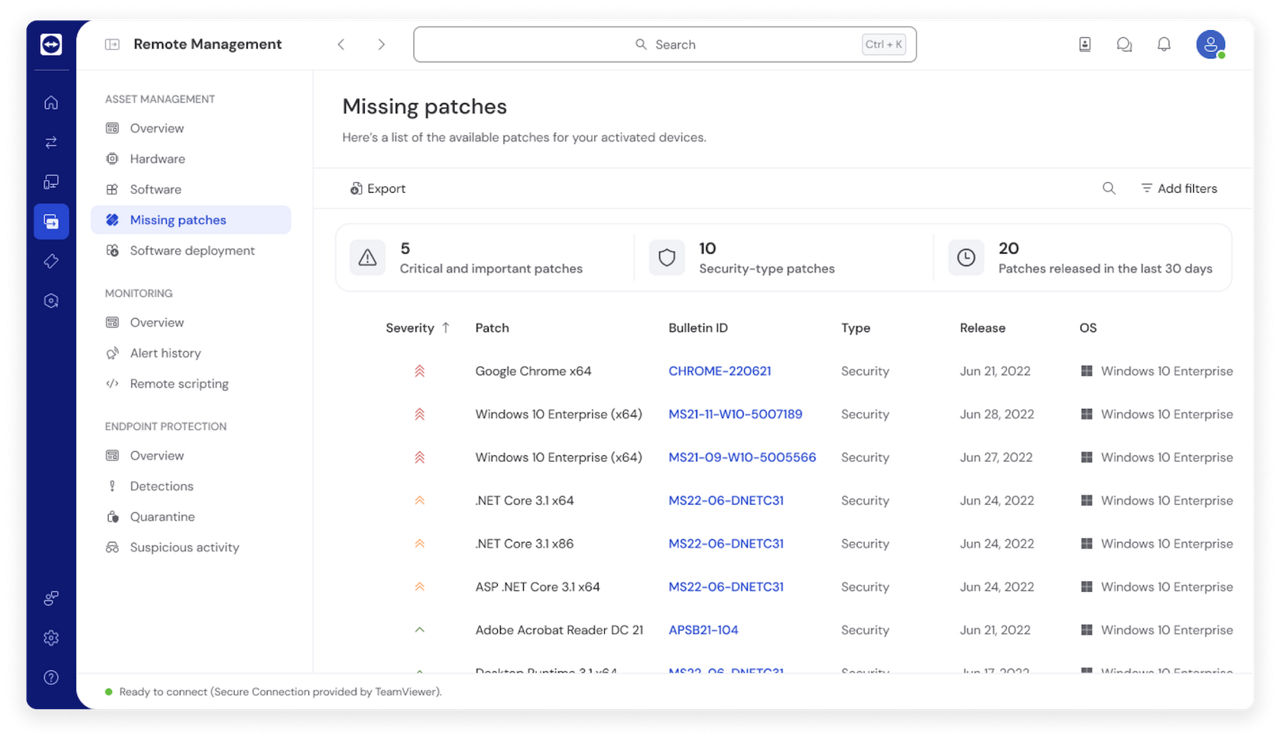Click the table search magnifier icon
1280x741 pixels.
click(1109, 188)
